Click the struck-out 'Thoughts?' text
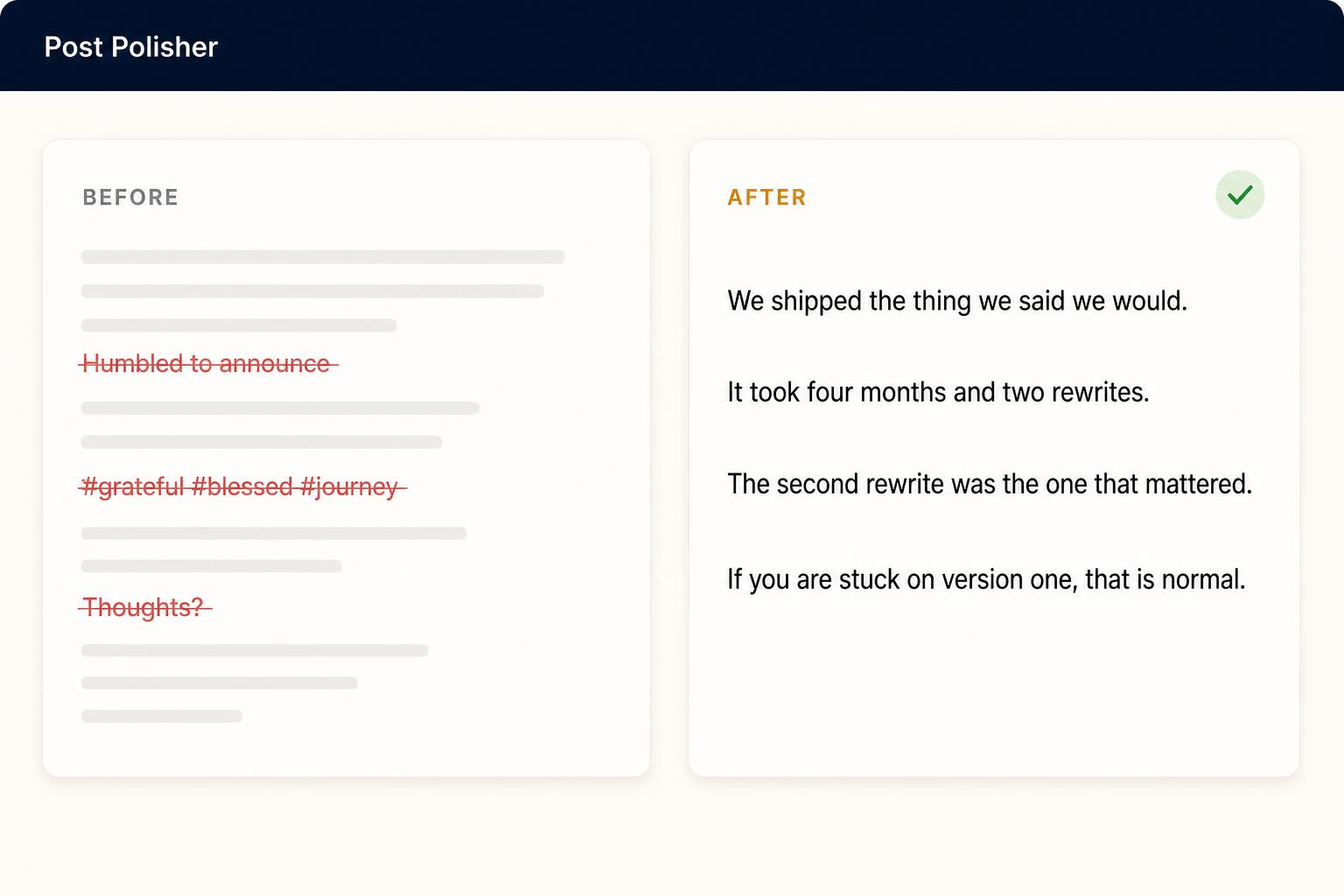Viewport: 1344px width, 896px height. [x=145, y=606]
